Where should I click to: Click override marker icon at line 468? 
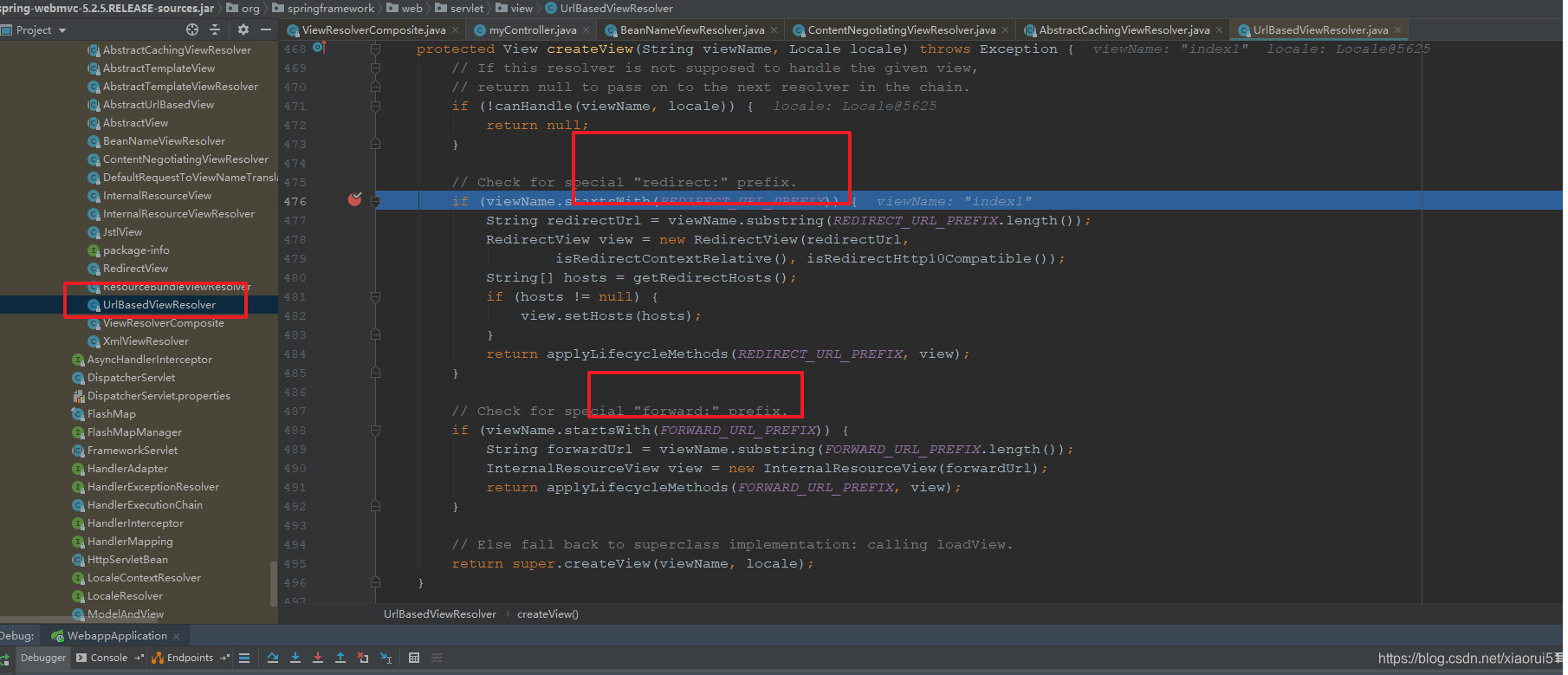point(319,48)
